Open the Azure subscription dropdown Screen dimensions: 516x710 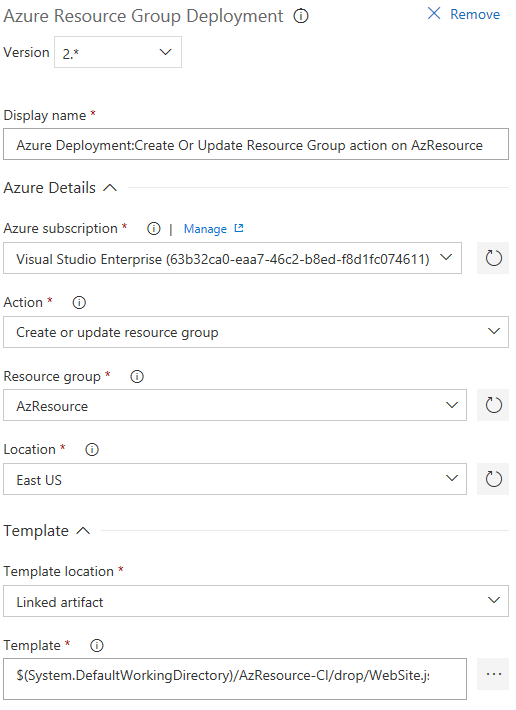(233, 259)
